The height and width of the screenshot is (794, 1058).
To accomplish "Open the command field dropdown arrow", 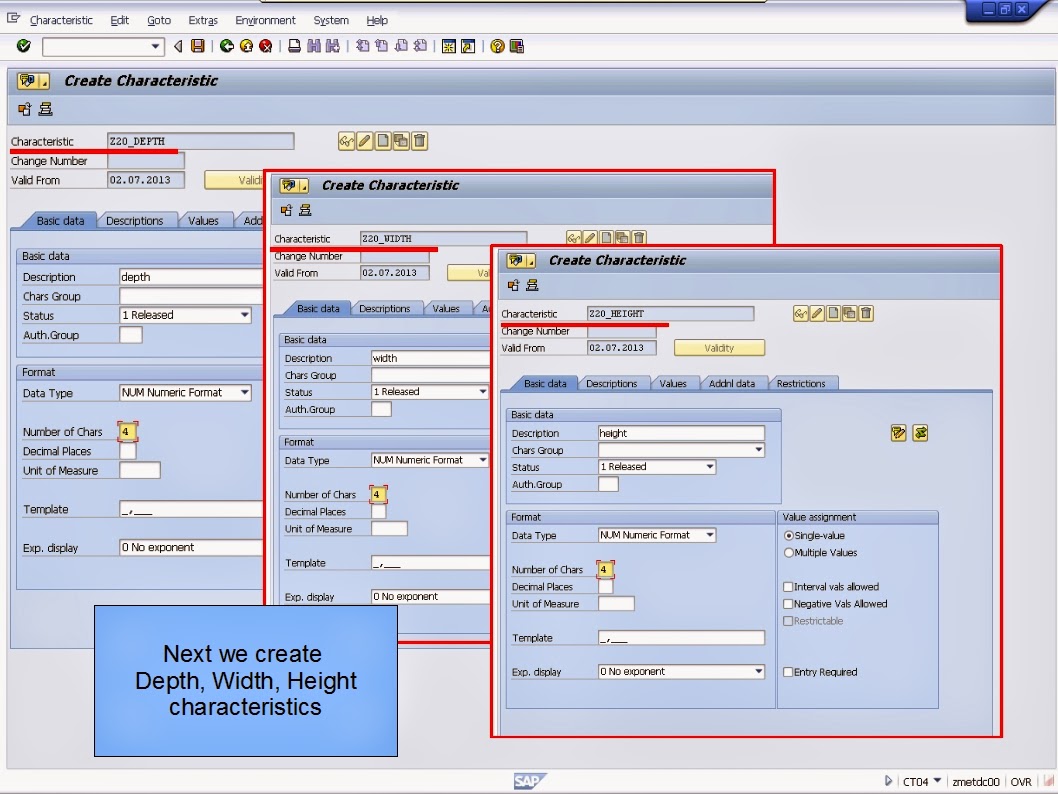I will pos(155,46).
